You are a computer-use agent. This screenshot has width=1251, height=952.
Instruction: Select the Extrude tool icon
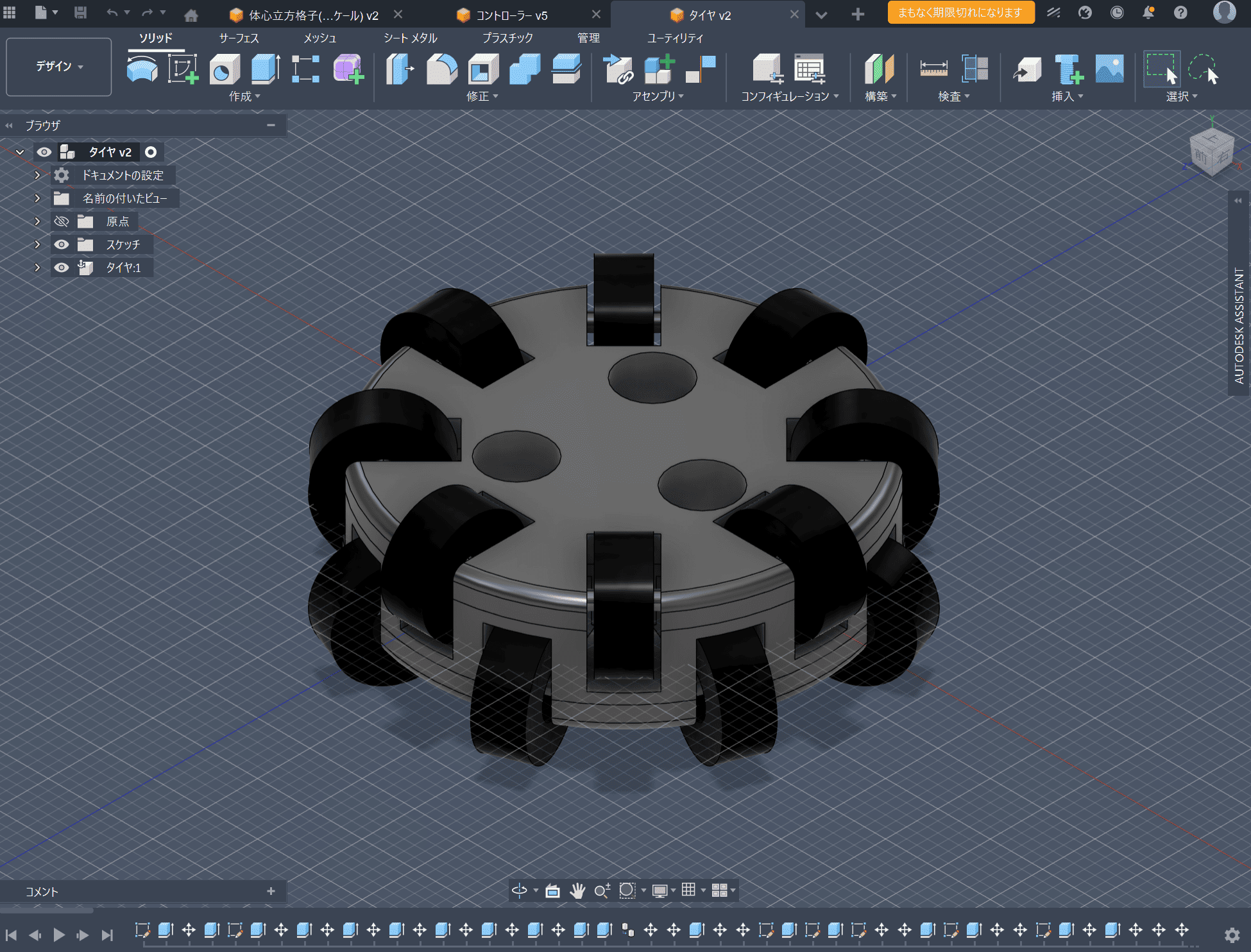pos(265,69)
